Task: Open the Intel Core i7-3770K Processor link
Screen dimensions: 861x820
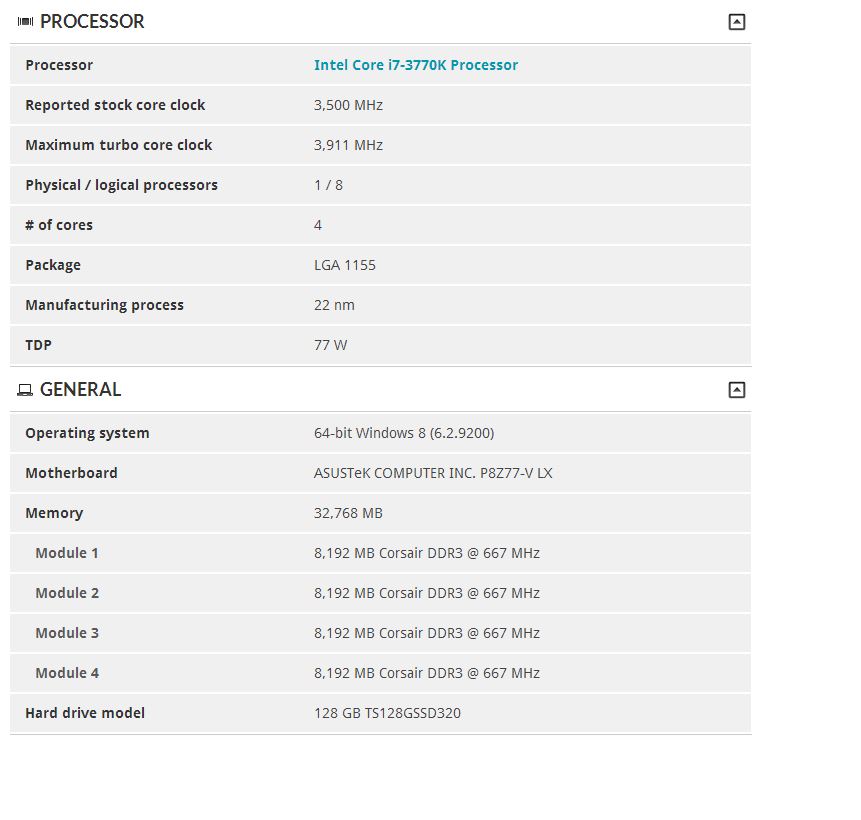Action: tap(416, 65)
